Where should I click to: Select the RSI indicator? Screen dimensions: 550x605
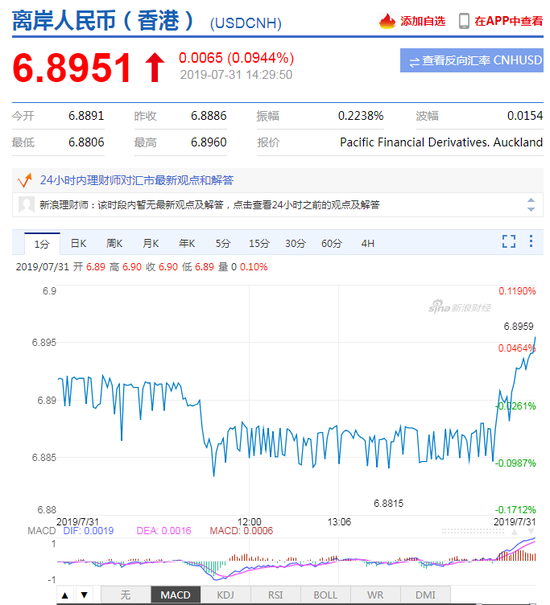[x=276, y=595]
